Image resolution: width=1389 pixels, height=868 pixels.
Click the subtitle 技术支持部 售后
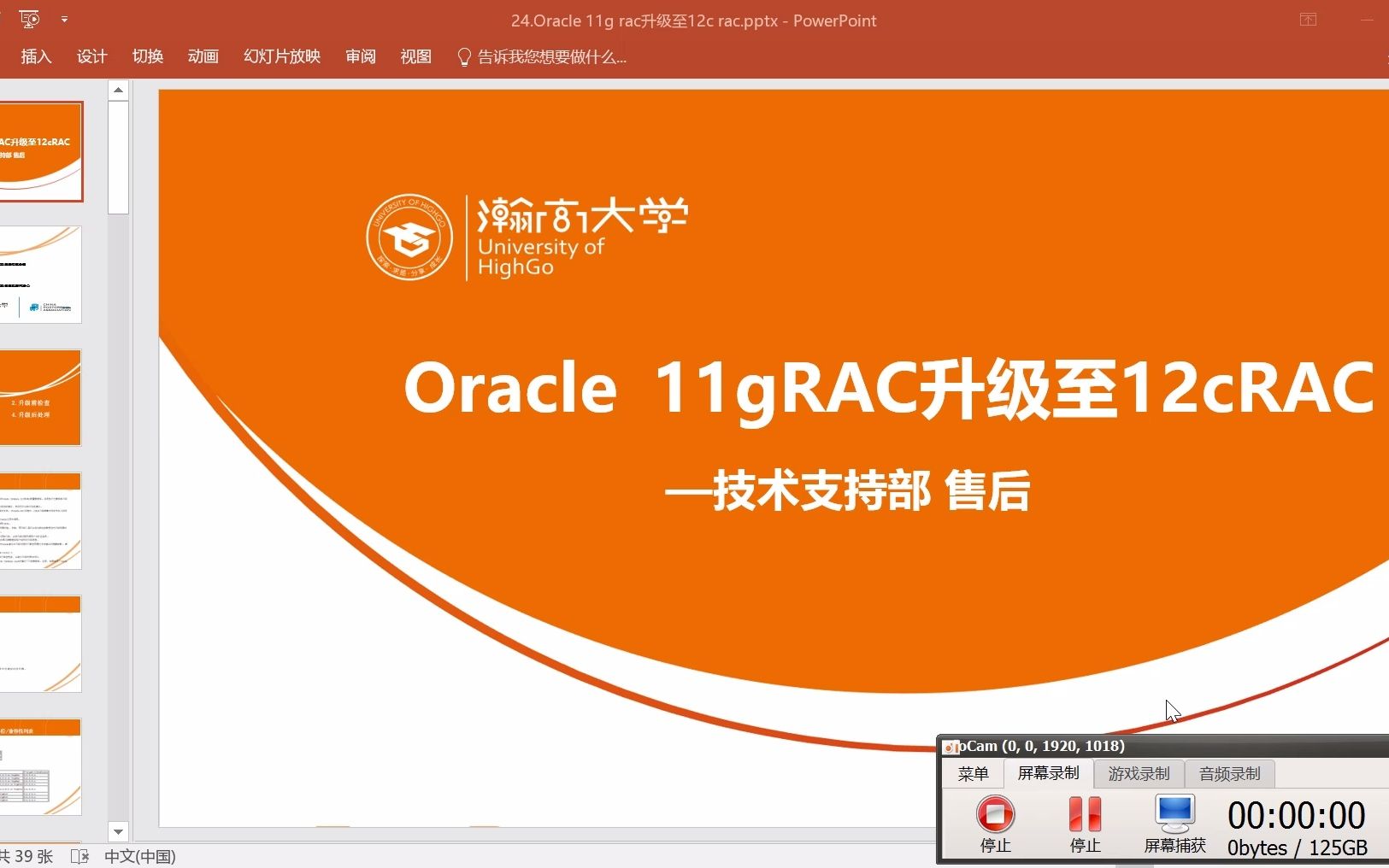pyautogui.click(x=847, y=491)
